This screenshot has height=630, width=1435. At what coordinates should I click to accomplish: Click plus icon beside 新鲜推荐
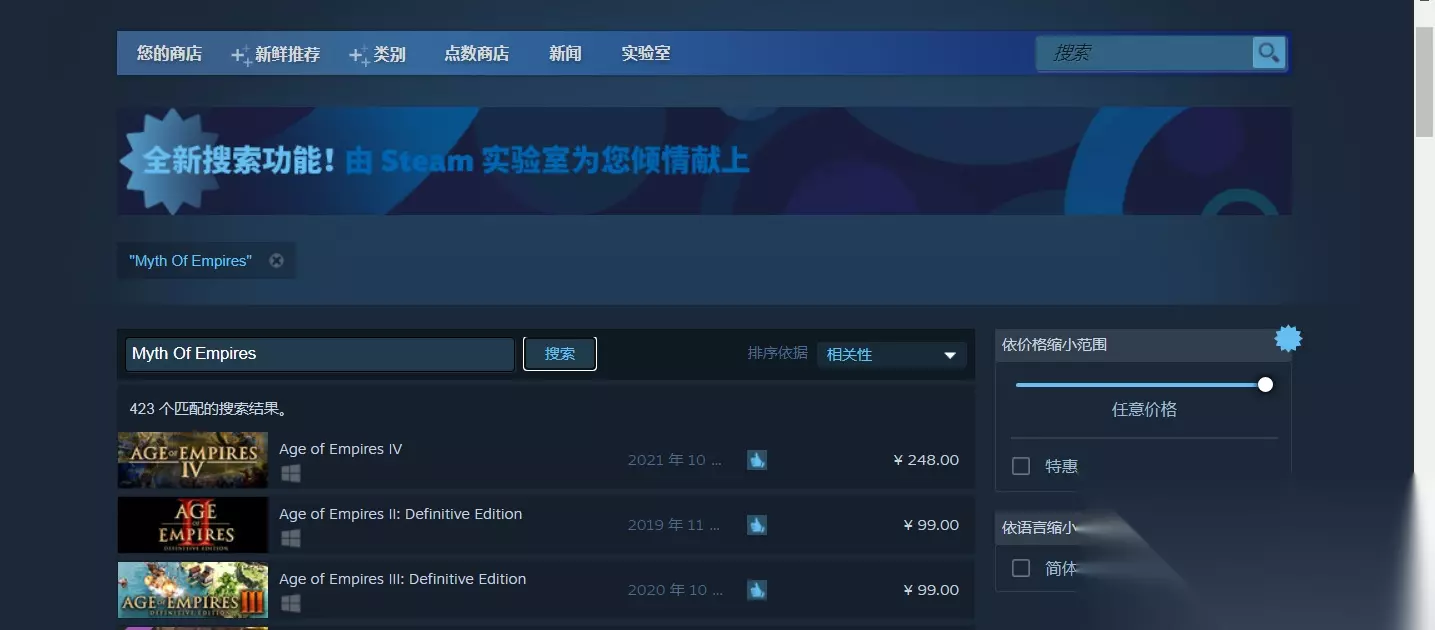click(241, 55)
